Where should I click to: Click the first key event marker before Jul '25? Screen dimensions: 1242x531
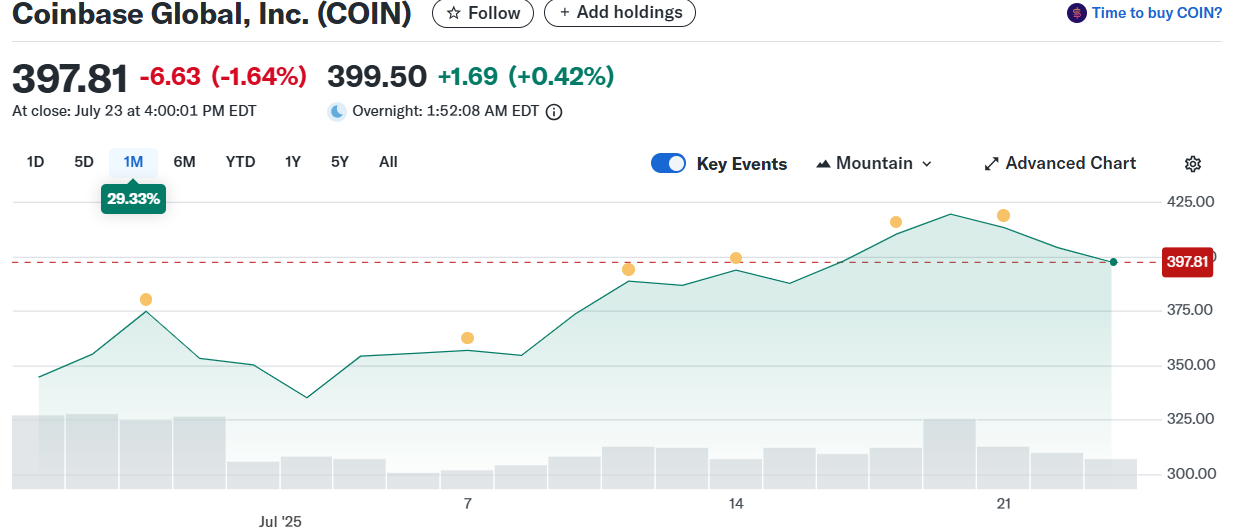pyautogui.click(x=146, y=300)
